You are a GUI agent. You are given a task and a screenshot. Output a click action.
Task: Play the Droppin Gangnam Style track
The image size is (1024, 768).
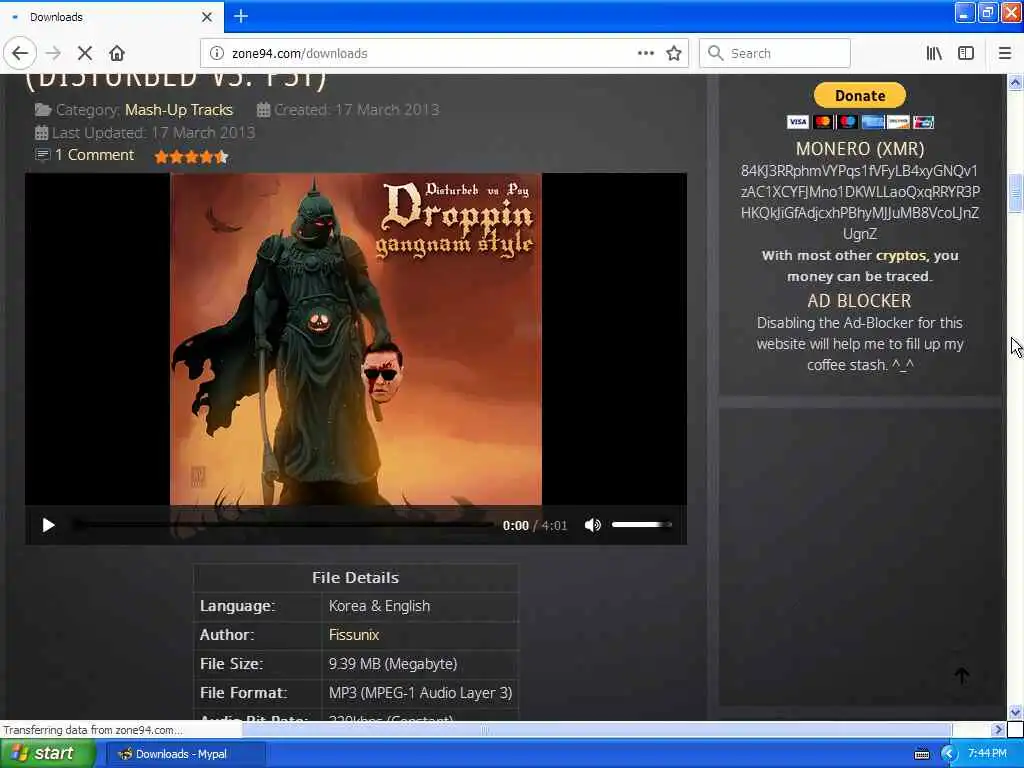pos(48,525)
